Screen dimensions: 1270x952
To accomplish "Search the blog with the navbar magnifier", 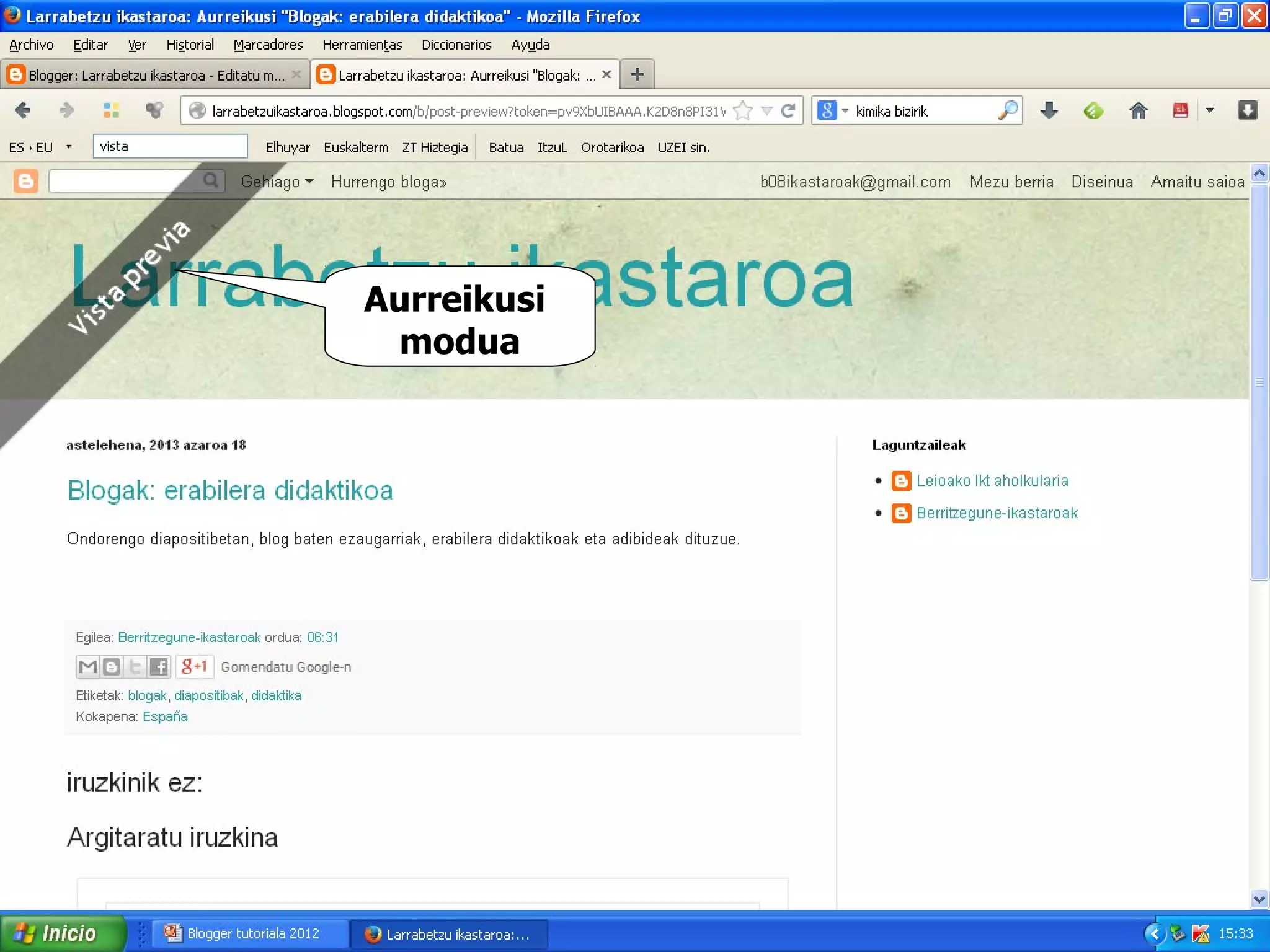I will coord(211,180).
